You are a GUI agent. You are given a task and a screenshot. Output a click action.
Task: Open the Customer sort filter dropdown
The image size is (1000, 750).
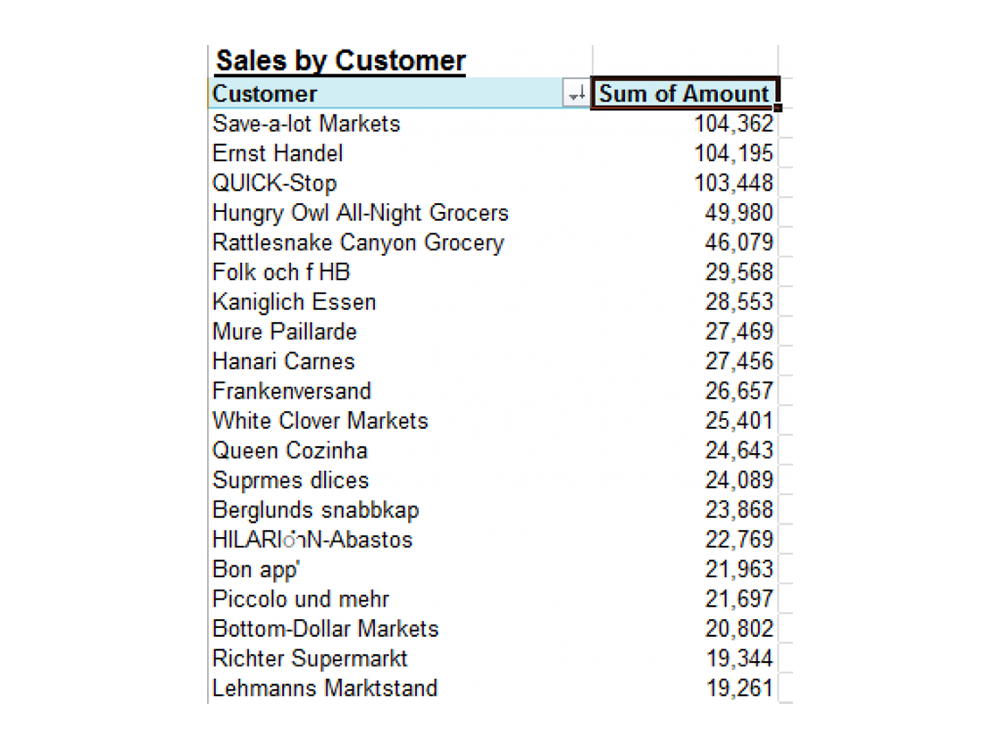pyautogui.click(x=576, y=94)
